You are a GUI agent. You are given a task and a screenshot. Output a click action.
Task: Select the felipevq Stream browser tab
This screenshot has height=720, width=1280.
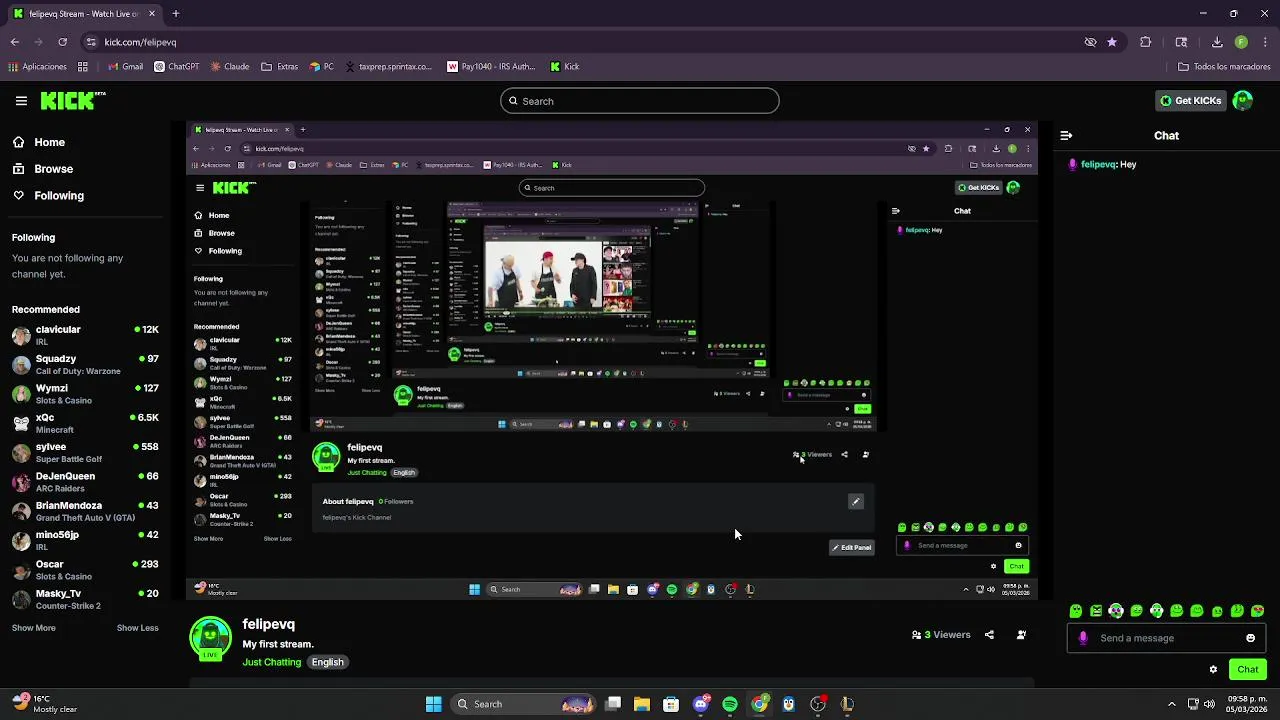85,14
